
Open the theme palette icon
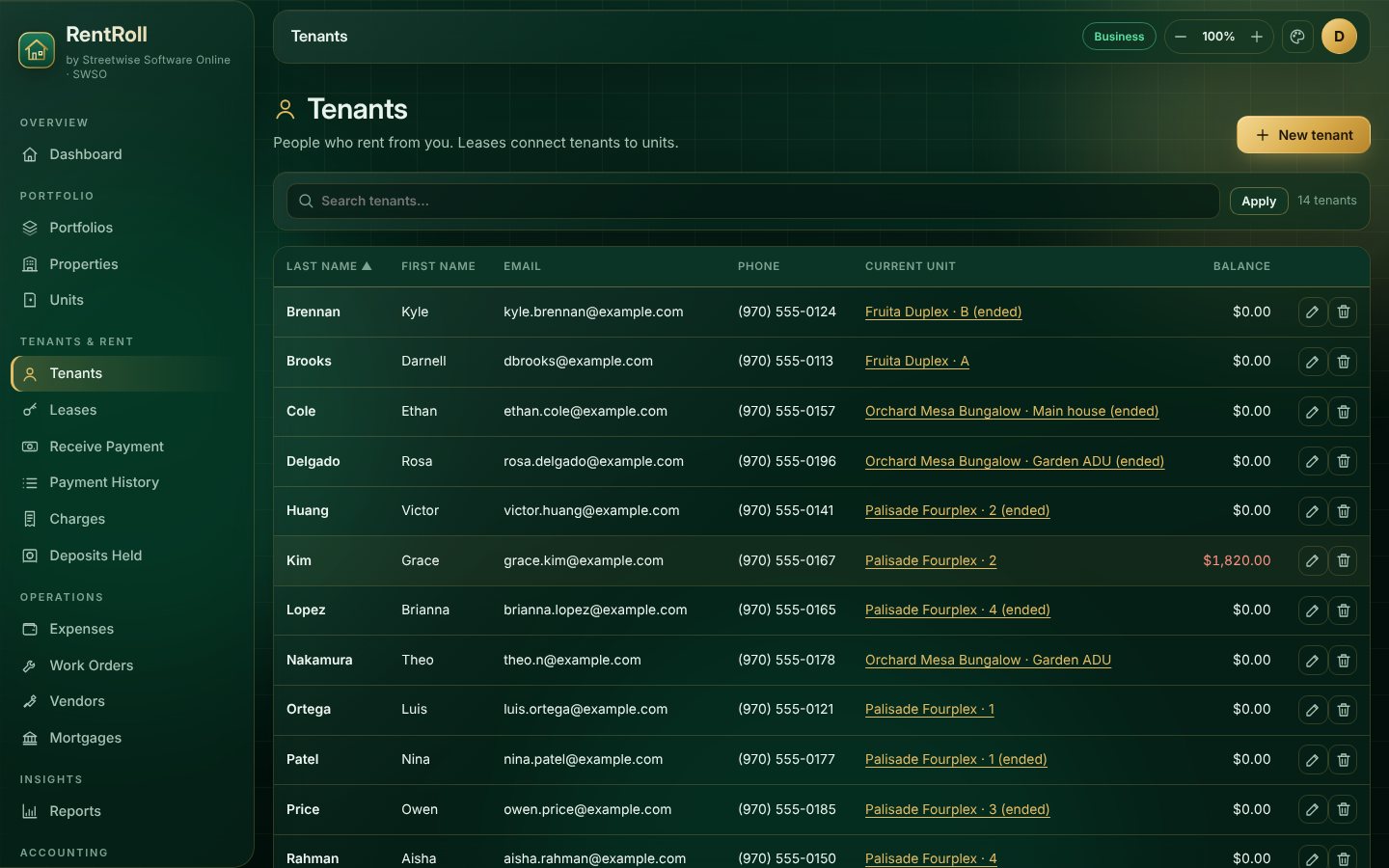pos(1297,37)
